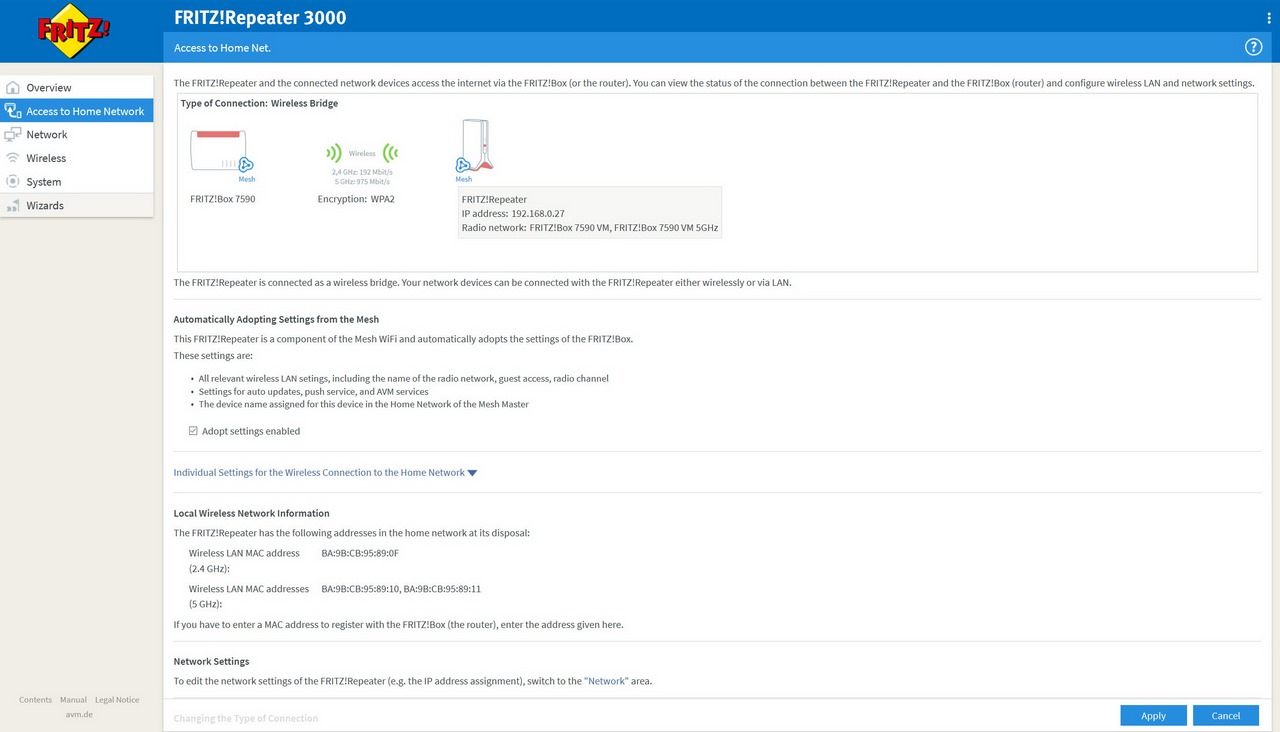The width and height of the screenshot is (1280, 732).
Task: Click the Network Settings heading
Action: pyautogui.click(x=211, y=661)
